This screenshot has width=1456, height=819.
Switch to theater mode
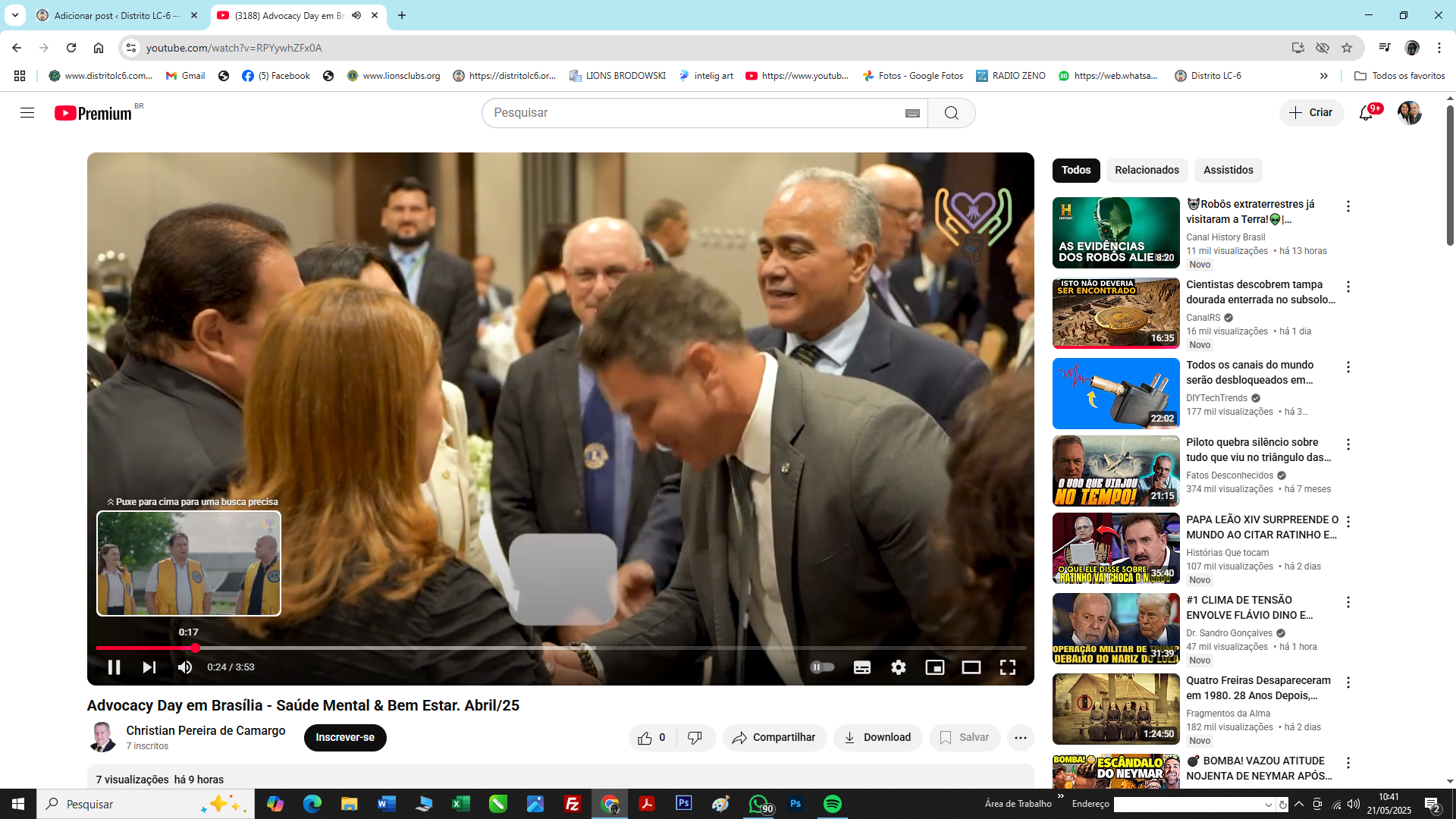tap(971, 667)
